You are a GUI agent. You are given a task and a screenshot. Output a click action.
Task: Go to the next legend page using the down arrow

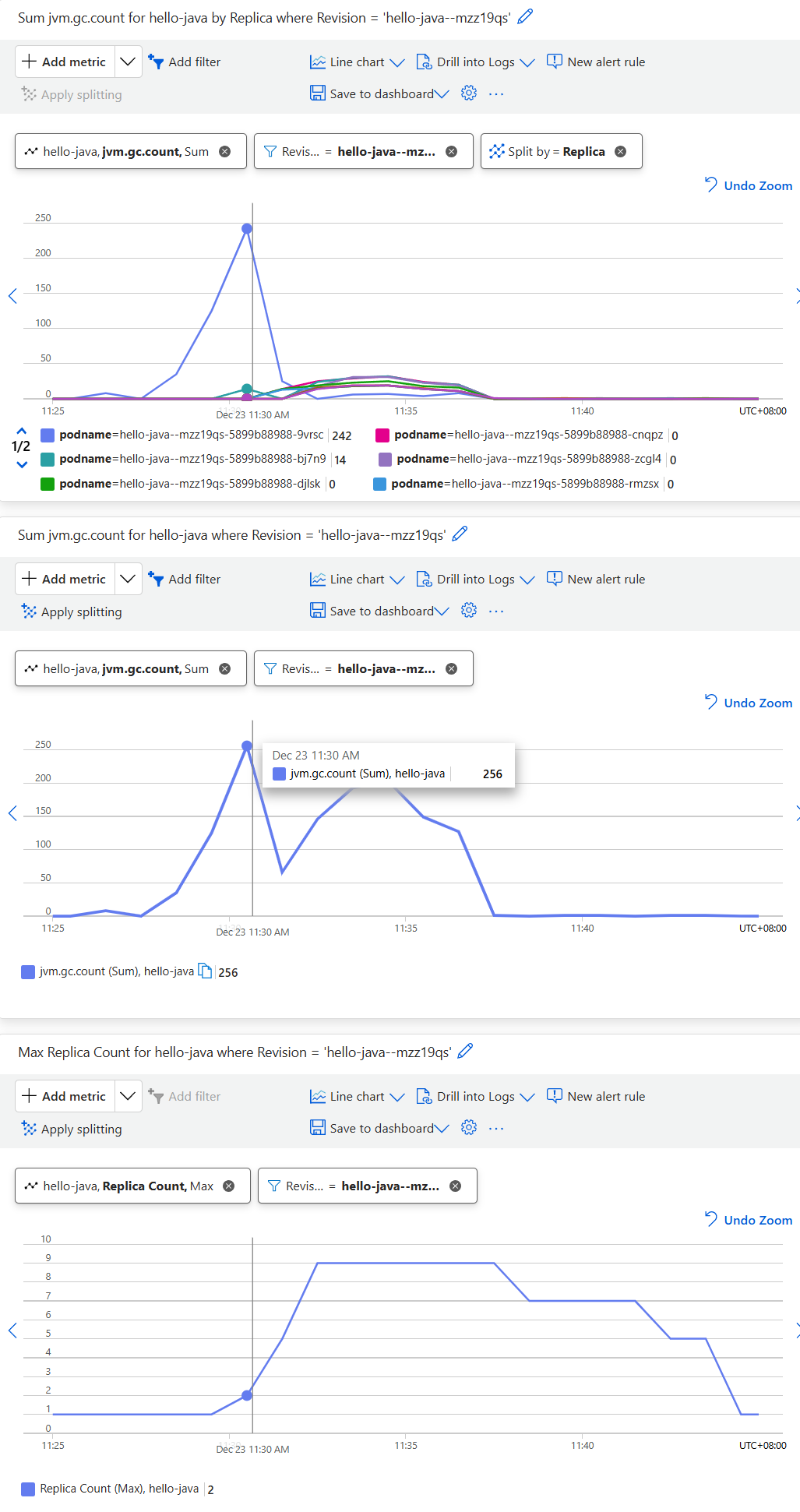22,465
